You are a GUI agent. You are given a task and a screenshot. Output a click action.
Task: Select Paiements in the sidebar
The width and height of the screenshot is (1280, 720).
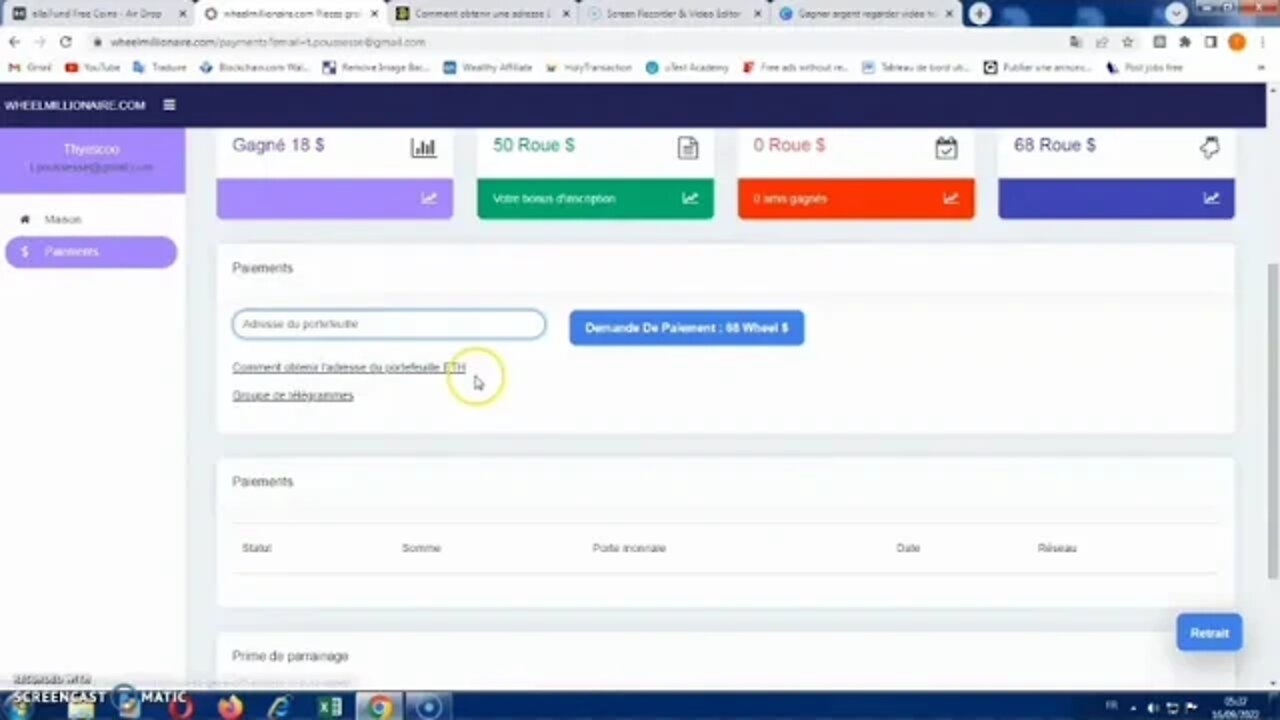point(90,252)
